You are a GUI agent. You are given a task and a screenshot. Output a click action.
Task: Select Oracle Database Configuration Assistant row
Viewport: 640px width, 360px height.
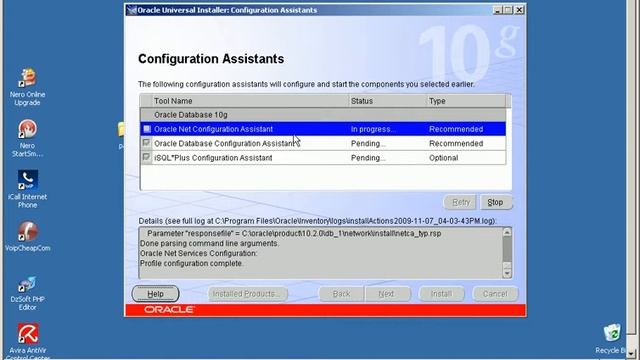(323, 143)
